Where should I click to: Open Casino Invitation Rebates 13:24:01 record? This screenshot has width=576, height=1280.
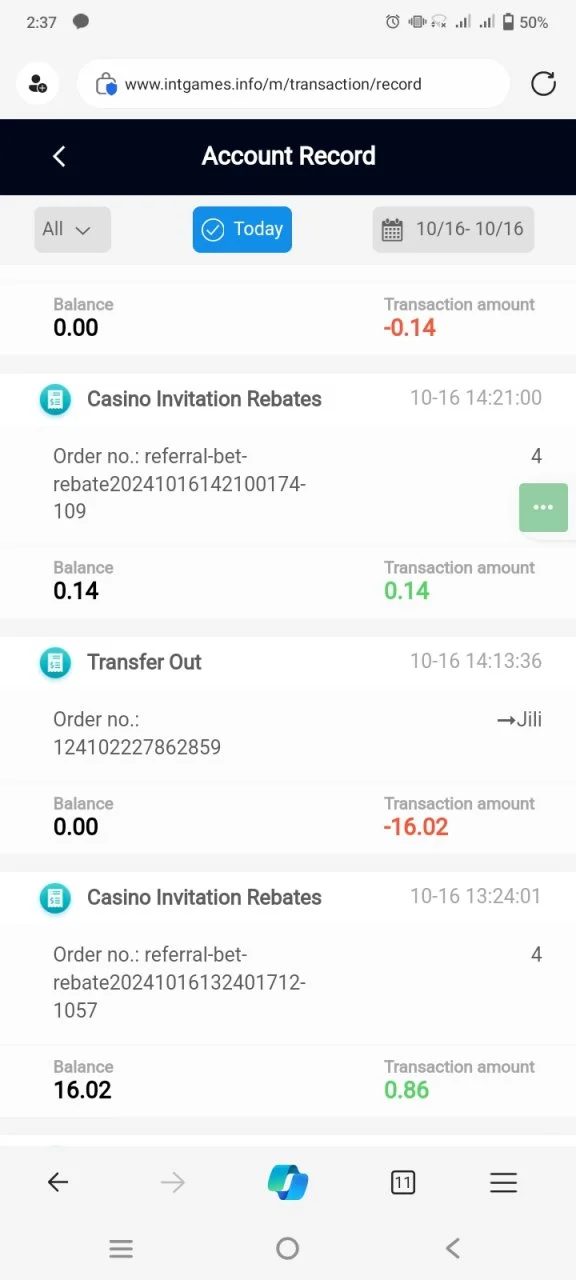pyautogui.click(x=288, y=994)
